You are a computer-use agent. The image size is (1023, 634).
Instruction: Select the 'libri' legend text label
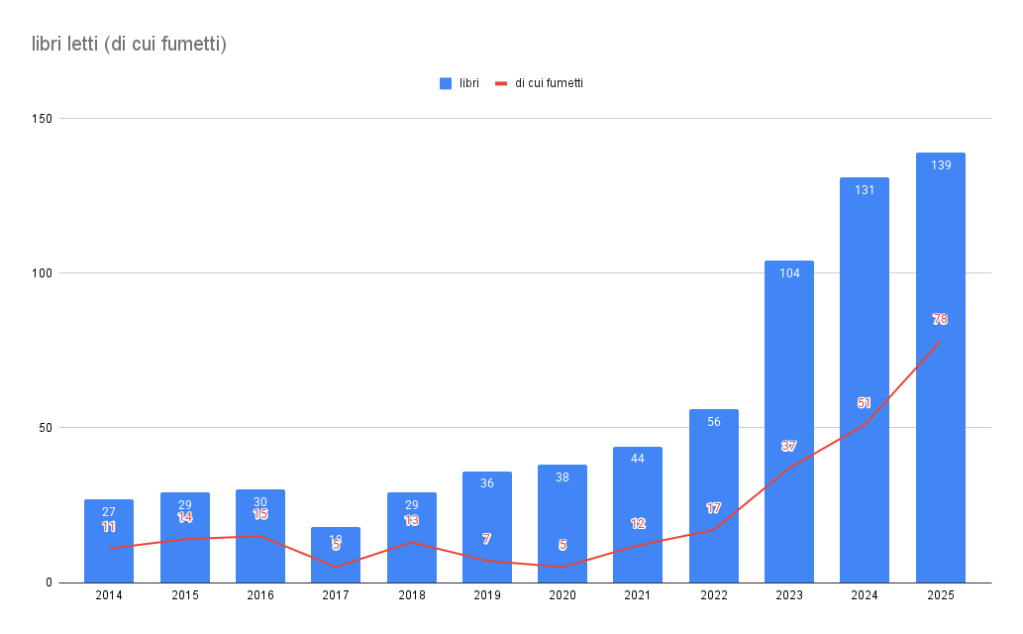tap(468, 84)
